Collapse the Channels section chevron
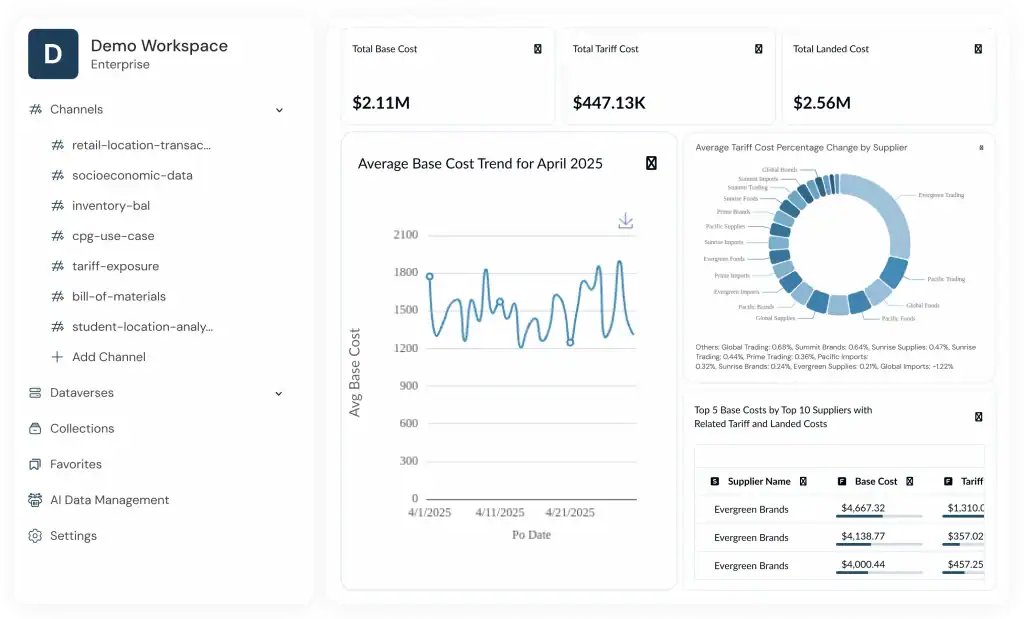The height and width of the screenshot is (619, 1024). point(279,110)
